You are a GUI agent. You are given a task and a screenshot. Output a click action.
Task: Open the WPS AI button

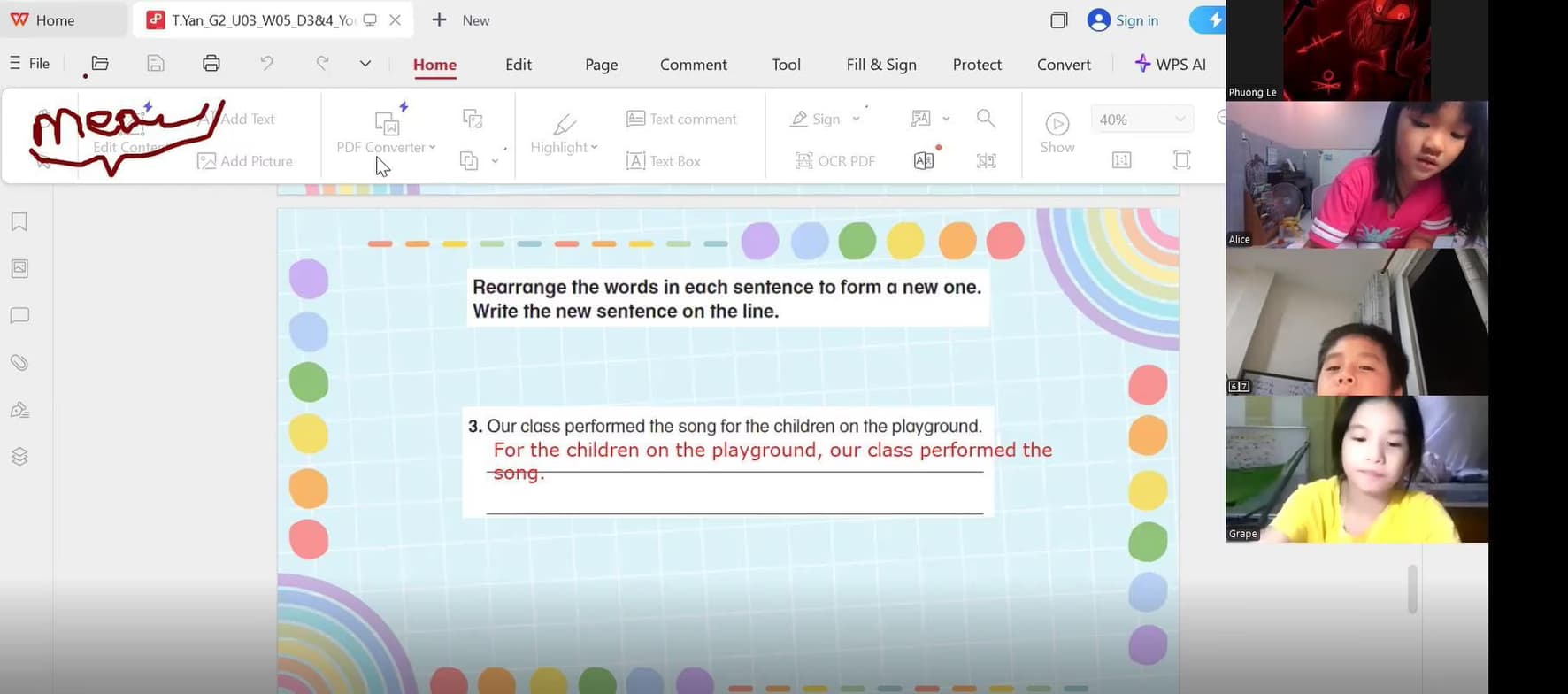point(1170,65)
